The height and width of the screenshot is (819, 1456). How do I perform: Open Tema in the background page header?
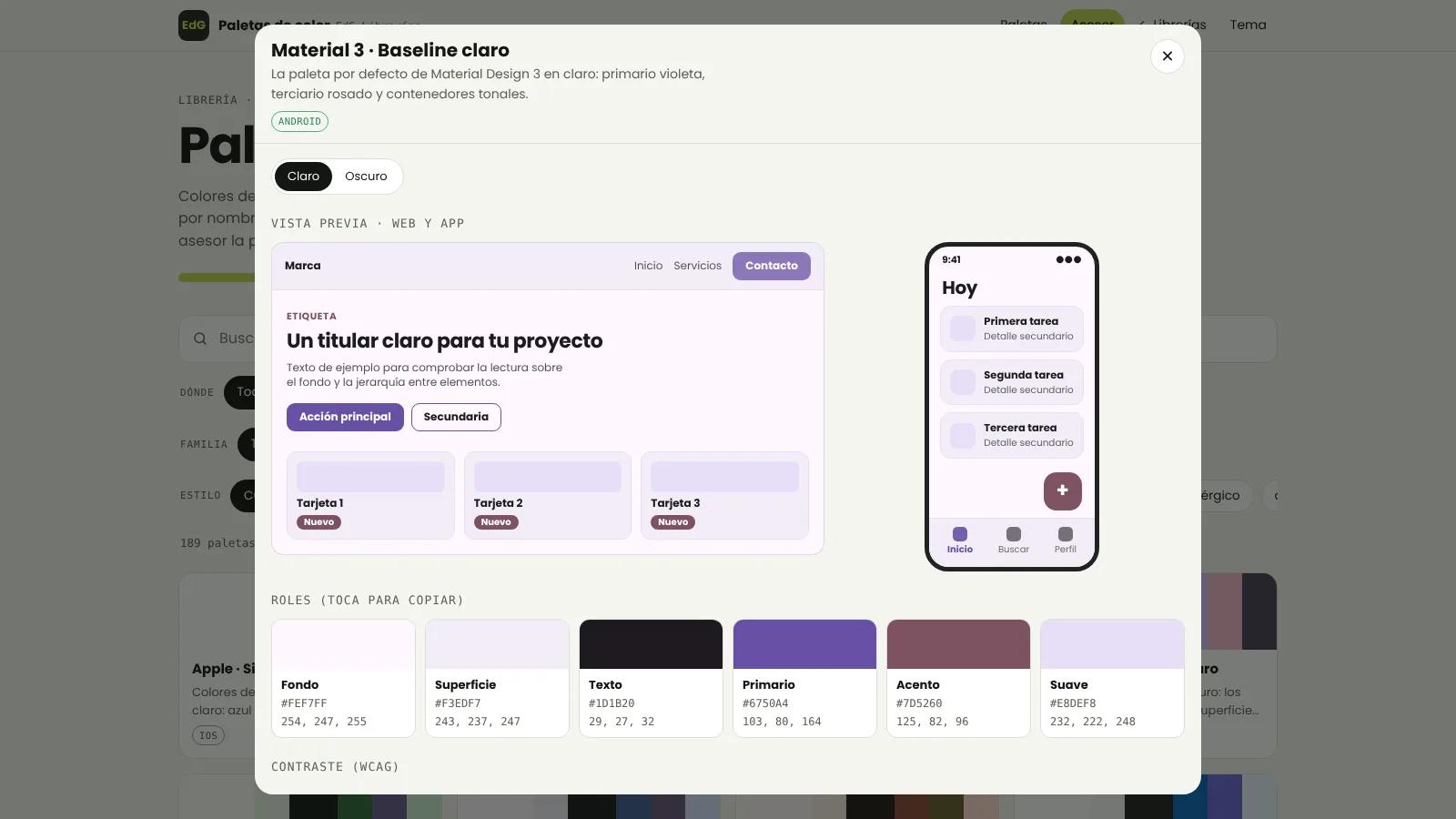1248,25
